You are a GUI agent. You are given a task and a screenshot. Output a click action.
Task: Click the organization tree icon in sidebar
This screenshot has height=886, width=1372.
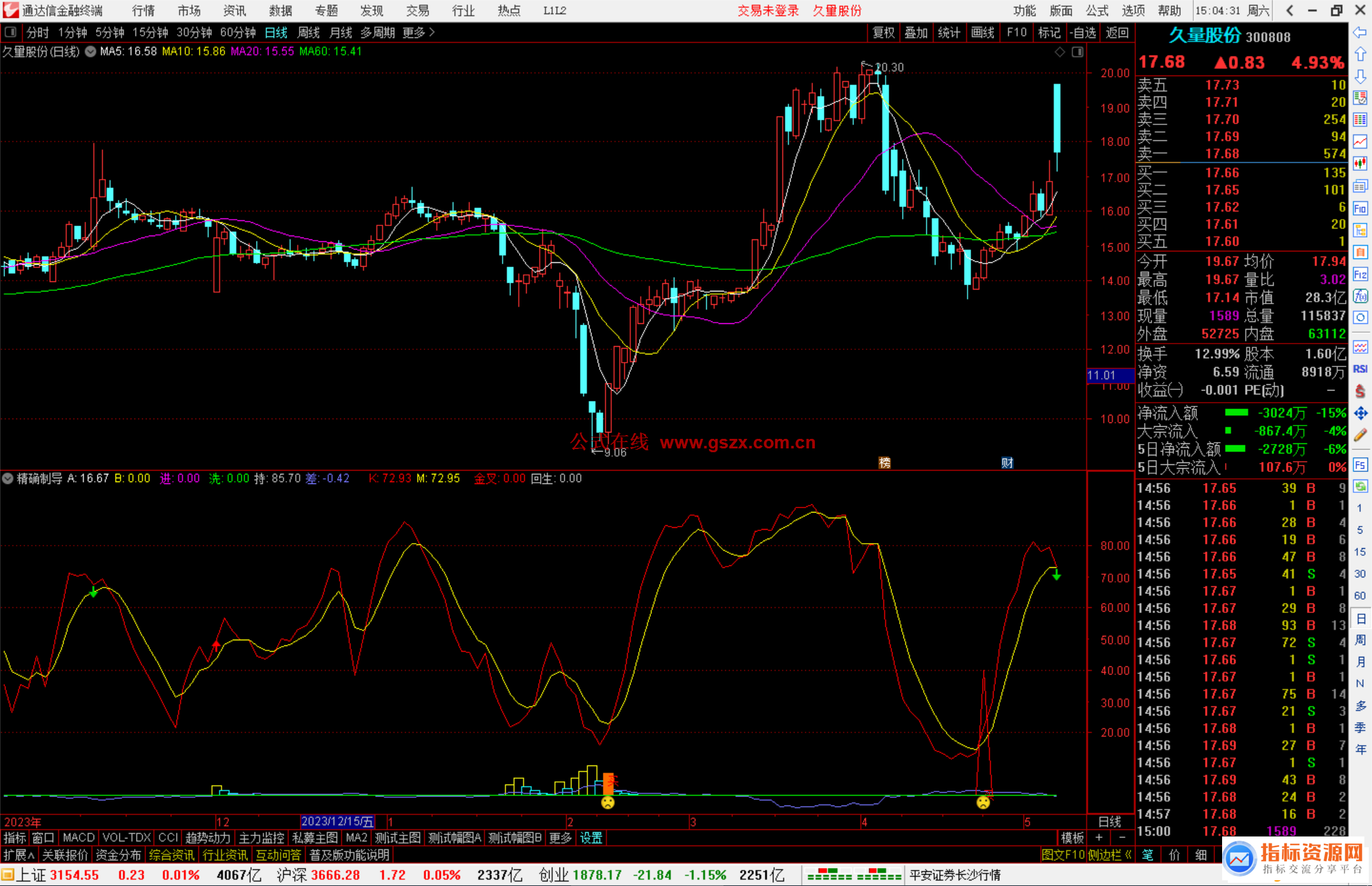click(1360, 230)
